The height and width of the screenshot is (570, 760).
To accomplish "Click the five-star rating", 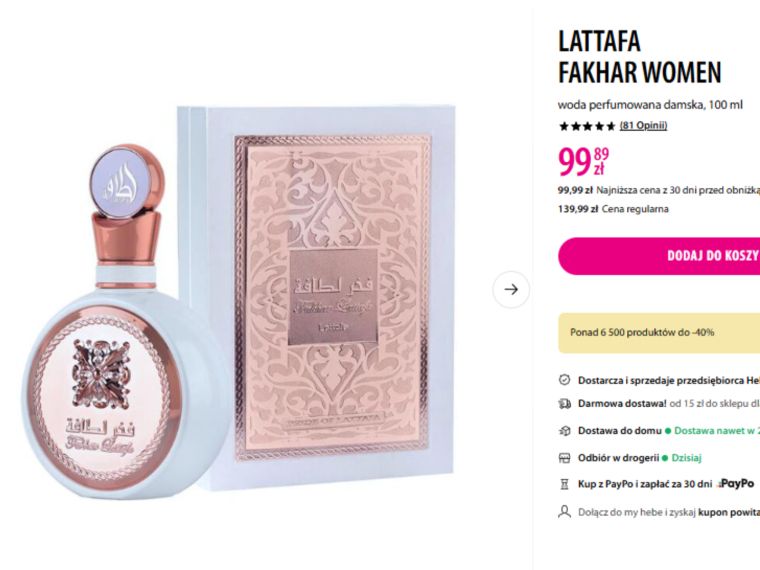I will click(x=587, y=126).
